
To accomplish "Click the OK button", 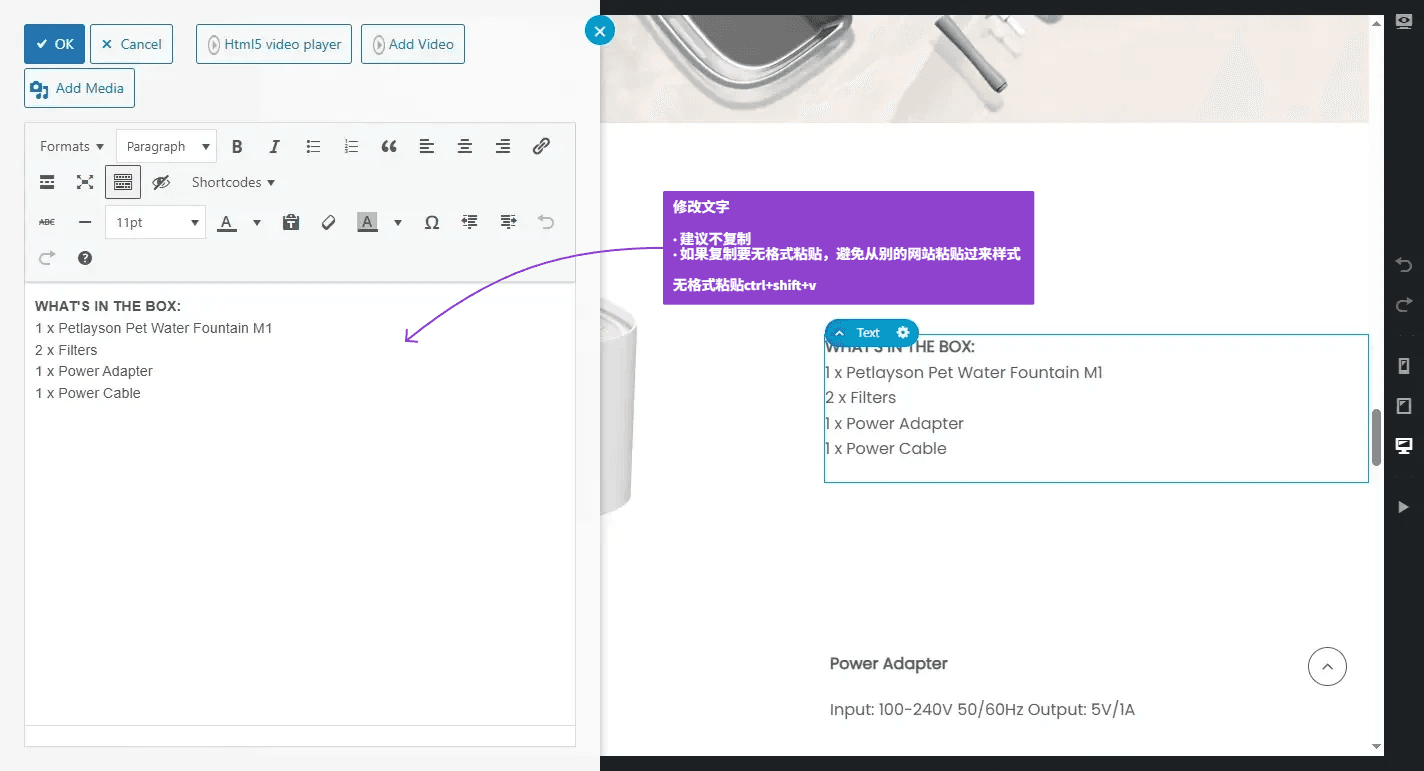I will coord(55,44).
